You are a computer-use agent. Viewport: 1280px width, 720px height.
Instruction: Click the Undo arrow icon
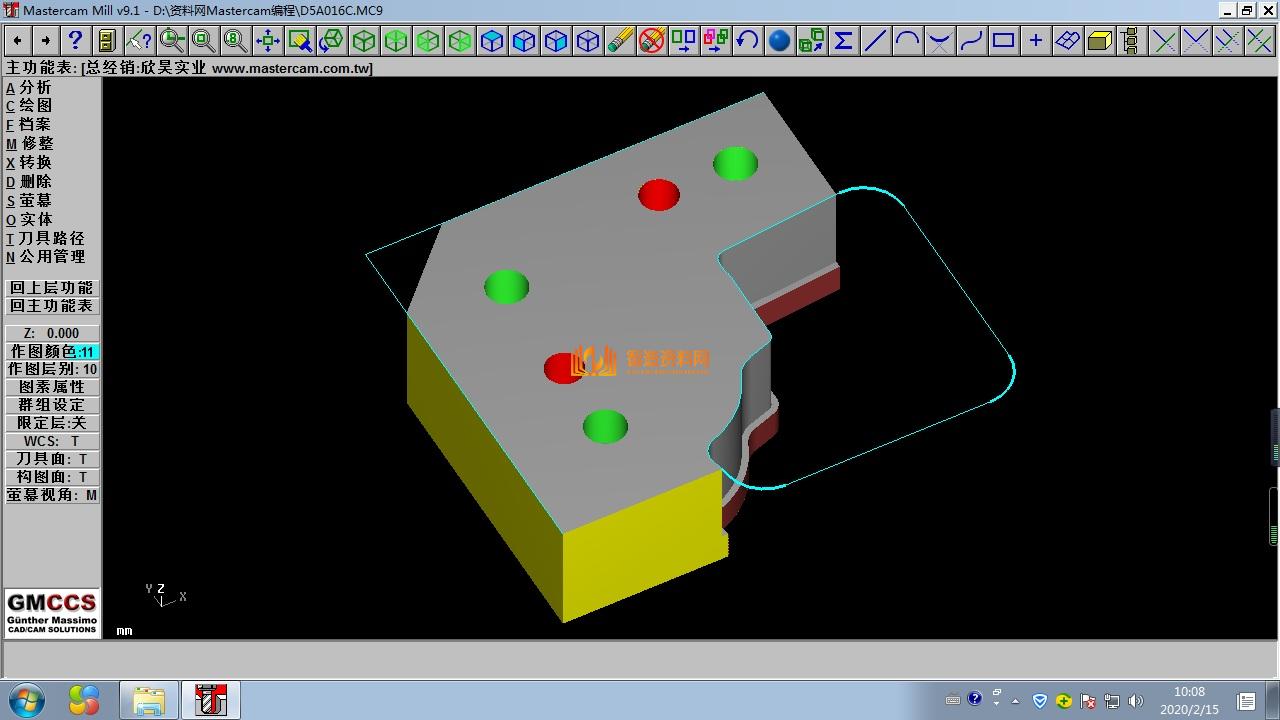click(x=747, y=40)
